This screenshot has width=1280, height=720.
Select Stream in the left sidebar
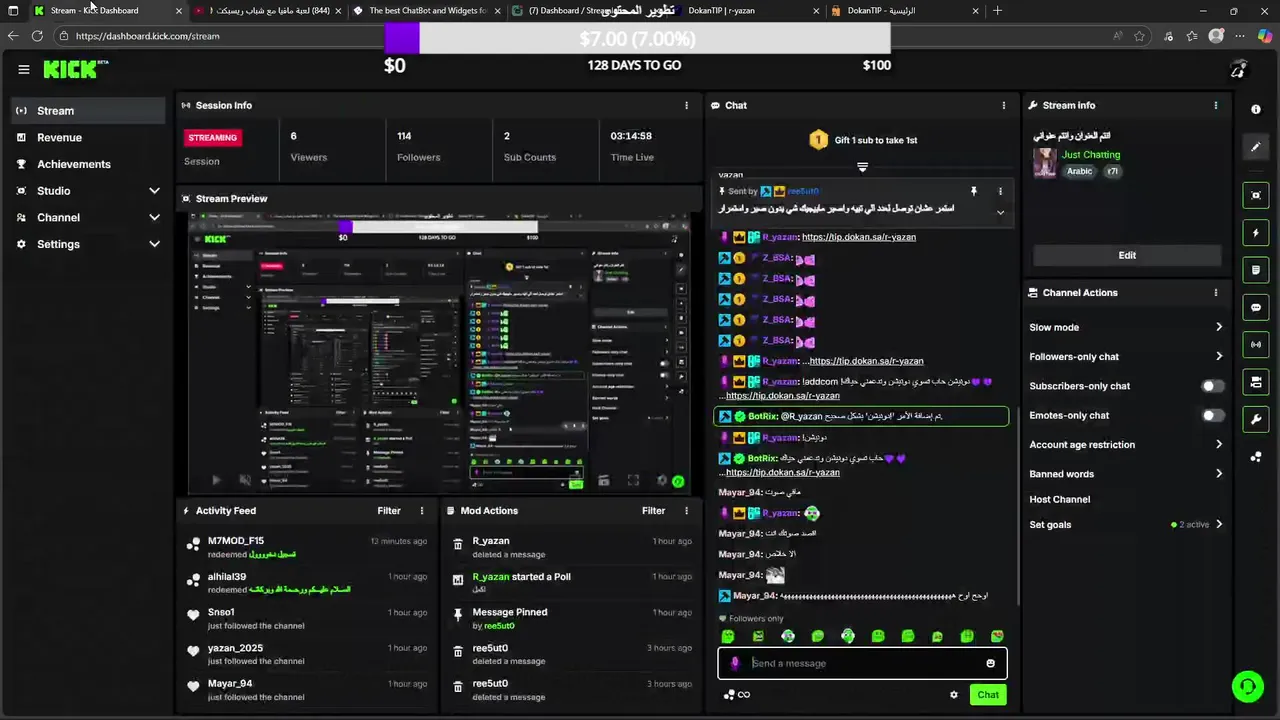[88, 111]
